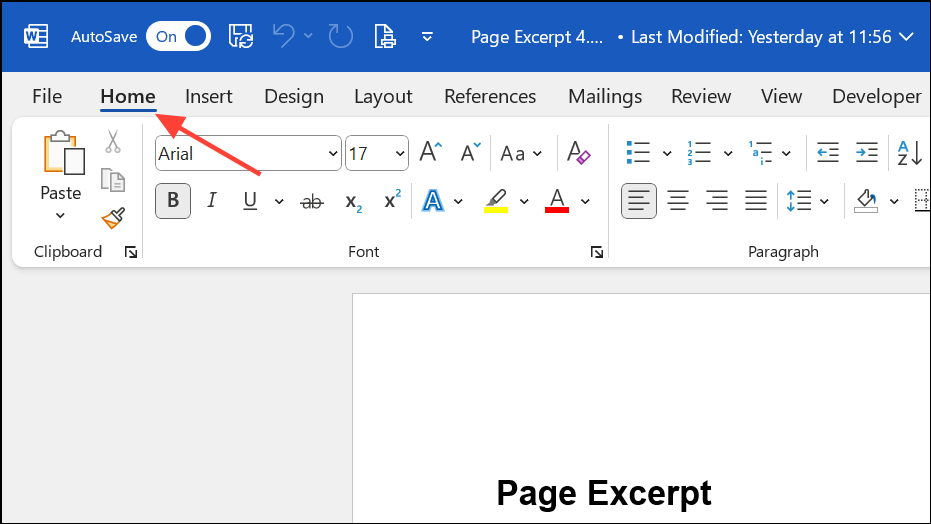
Task: Open the font name dropdown
Action: pyautogui.click(x=333, y=154)
